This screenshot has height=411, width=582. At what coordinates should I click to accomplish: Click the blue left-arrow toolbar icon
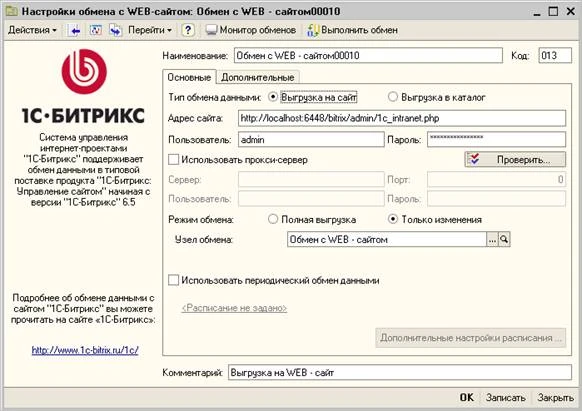(x=75, y=30)
